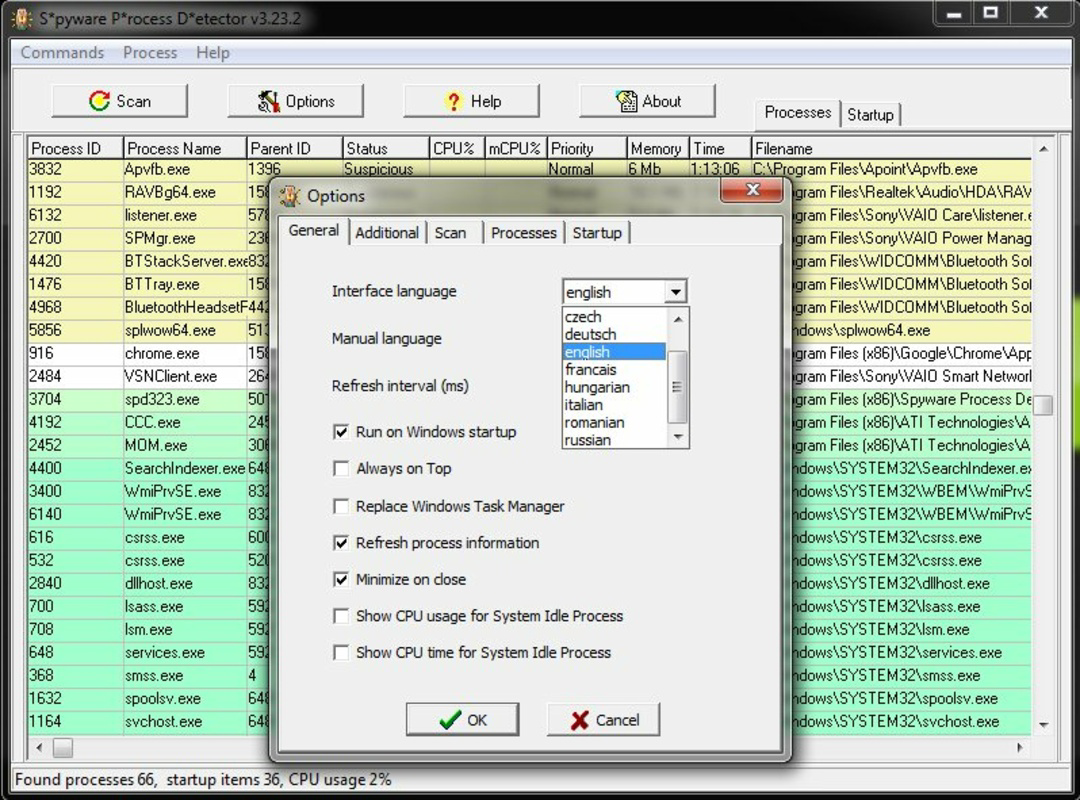Screen dimensions: 1080x800
Task: Select deutsch from the language list
Action: [x=590, y=334]
